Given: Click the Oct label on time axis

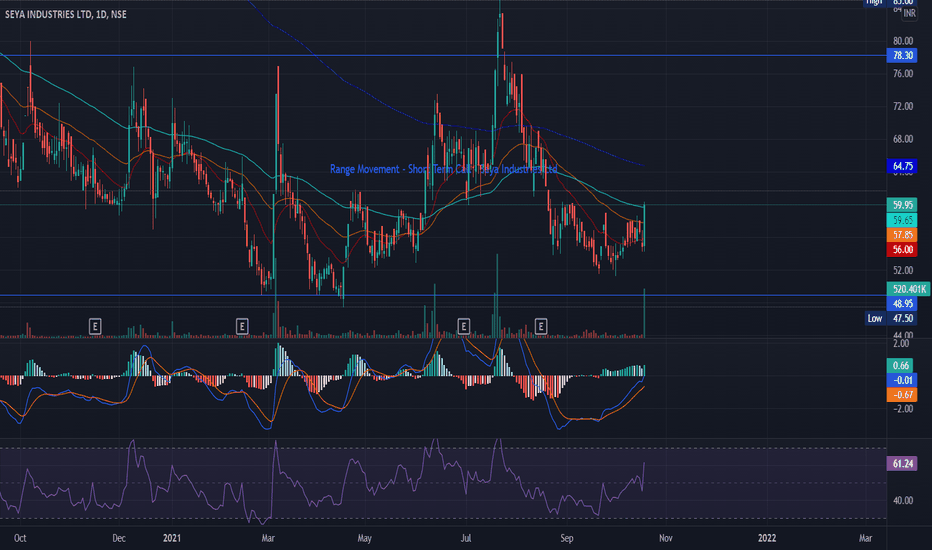Looking at the screenshot, I should [20, 538].
